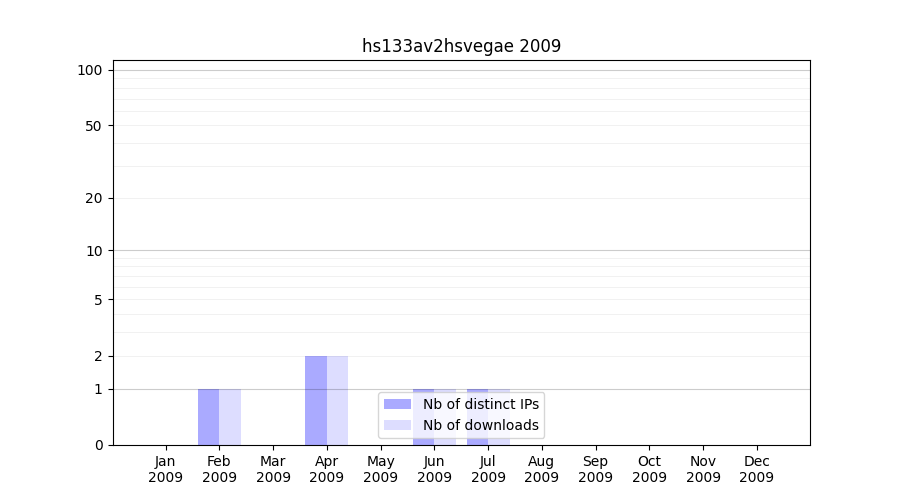Select the Oct 2009 x-axis label
The height and width of the screenshot is (500, 900).
(x=649, y=469)
